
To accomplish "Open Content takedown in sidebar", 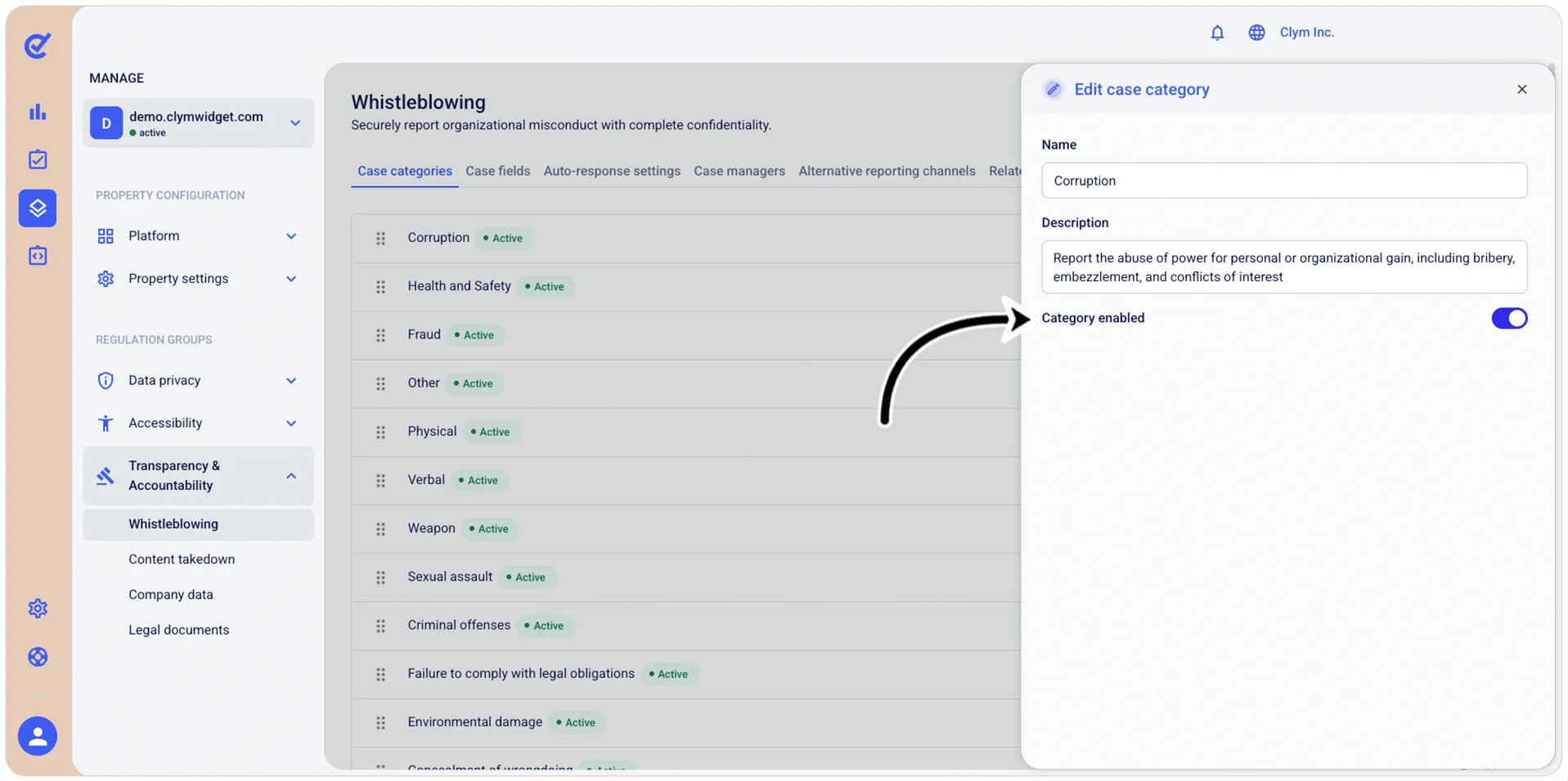I will pos(182,559).
